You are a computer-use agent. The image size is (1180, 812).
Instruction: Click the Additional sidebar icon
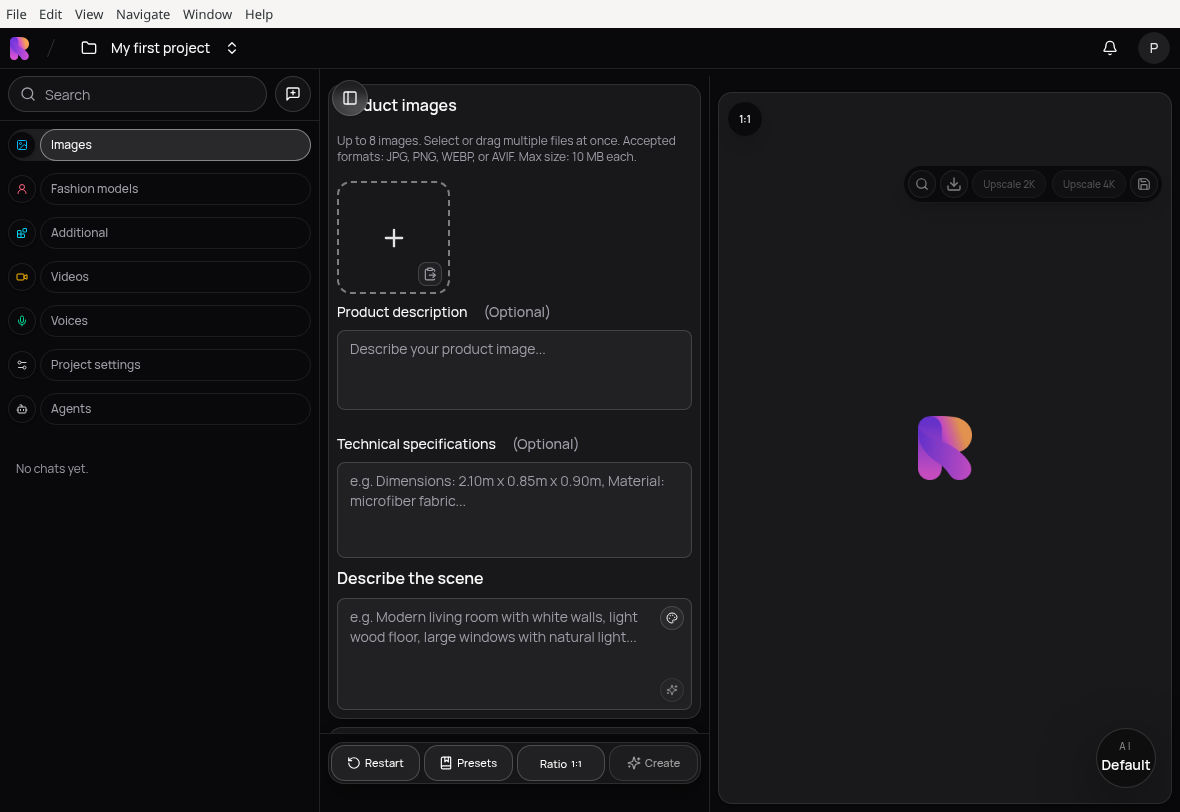(x=22, y=233)
